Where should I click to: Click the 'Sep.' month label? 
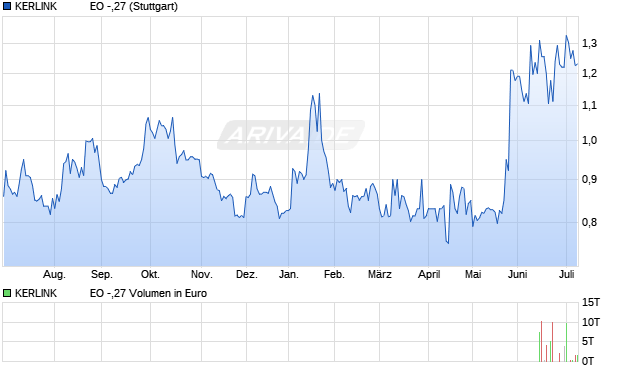pyautogui.click(x=102, y=274)
